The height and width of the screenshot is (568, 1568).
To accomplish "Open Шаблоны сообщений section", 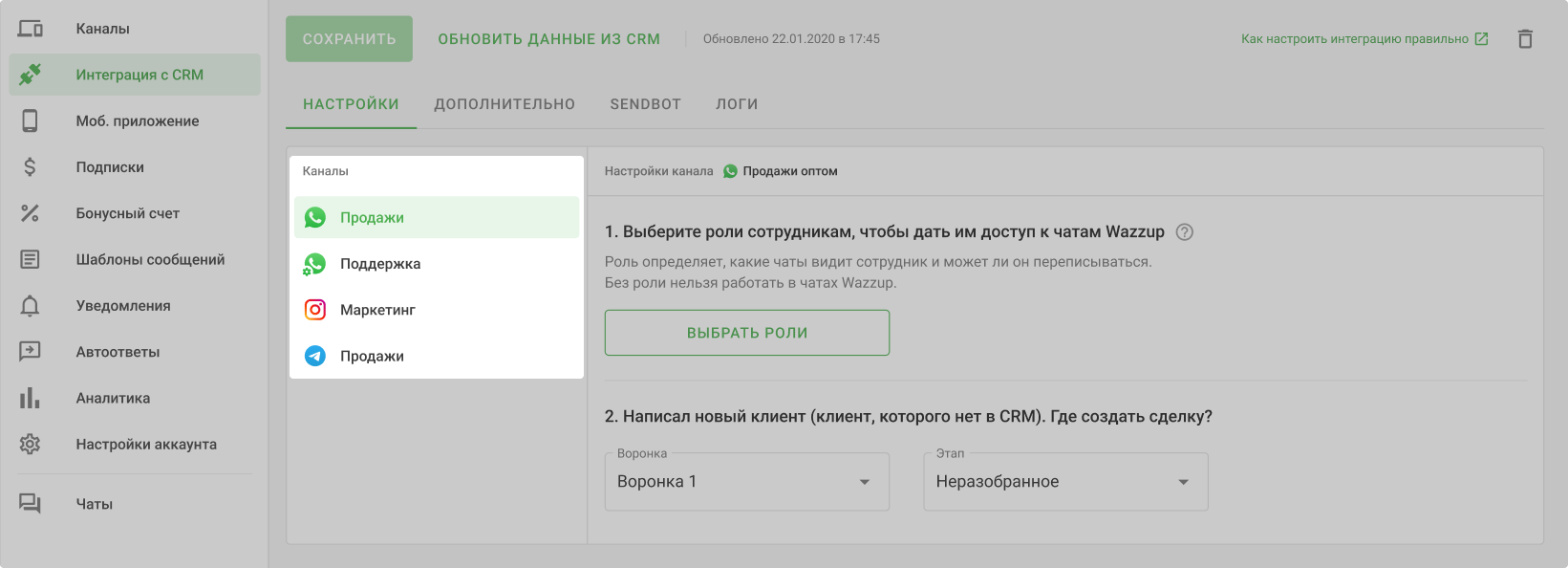I will click(135, 259).
